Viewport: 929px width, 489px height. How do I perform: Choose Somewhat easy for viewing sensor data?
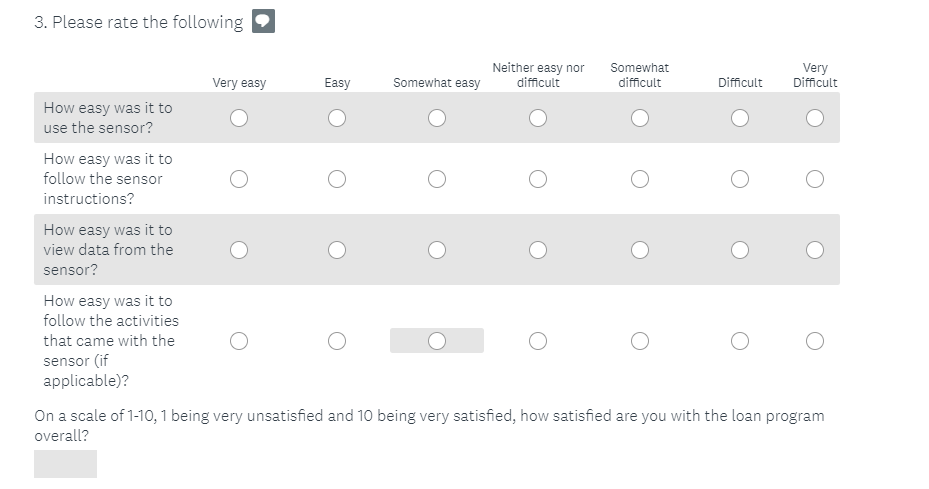[x=436, y=250]
